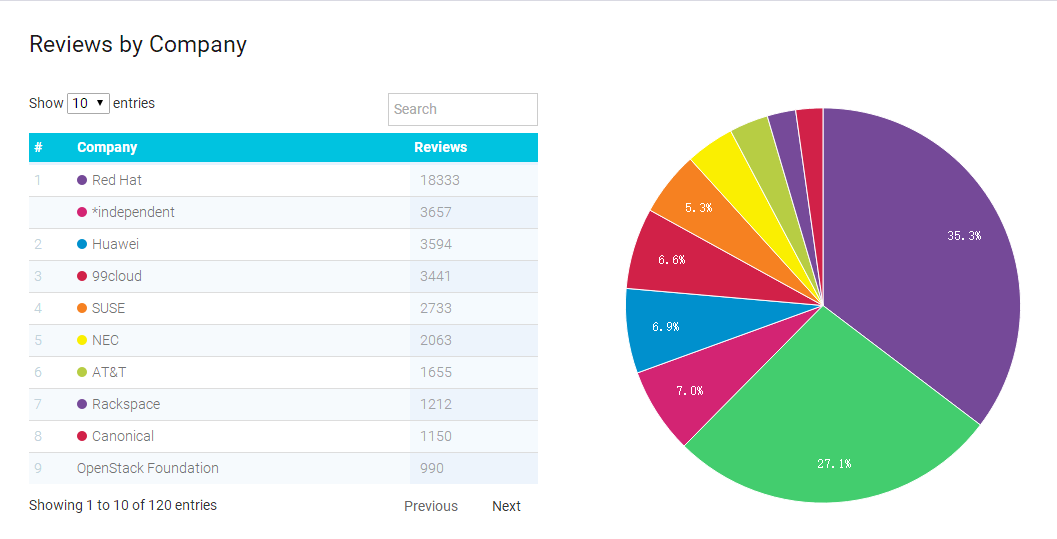Open the entries-per-page dropdown showing 10
The height and width of the screenshot is (539, 1057).
88,103
